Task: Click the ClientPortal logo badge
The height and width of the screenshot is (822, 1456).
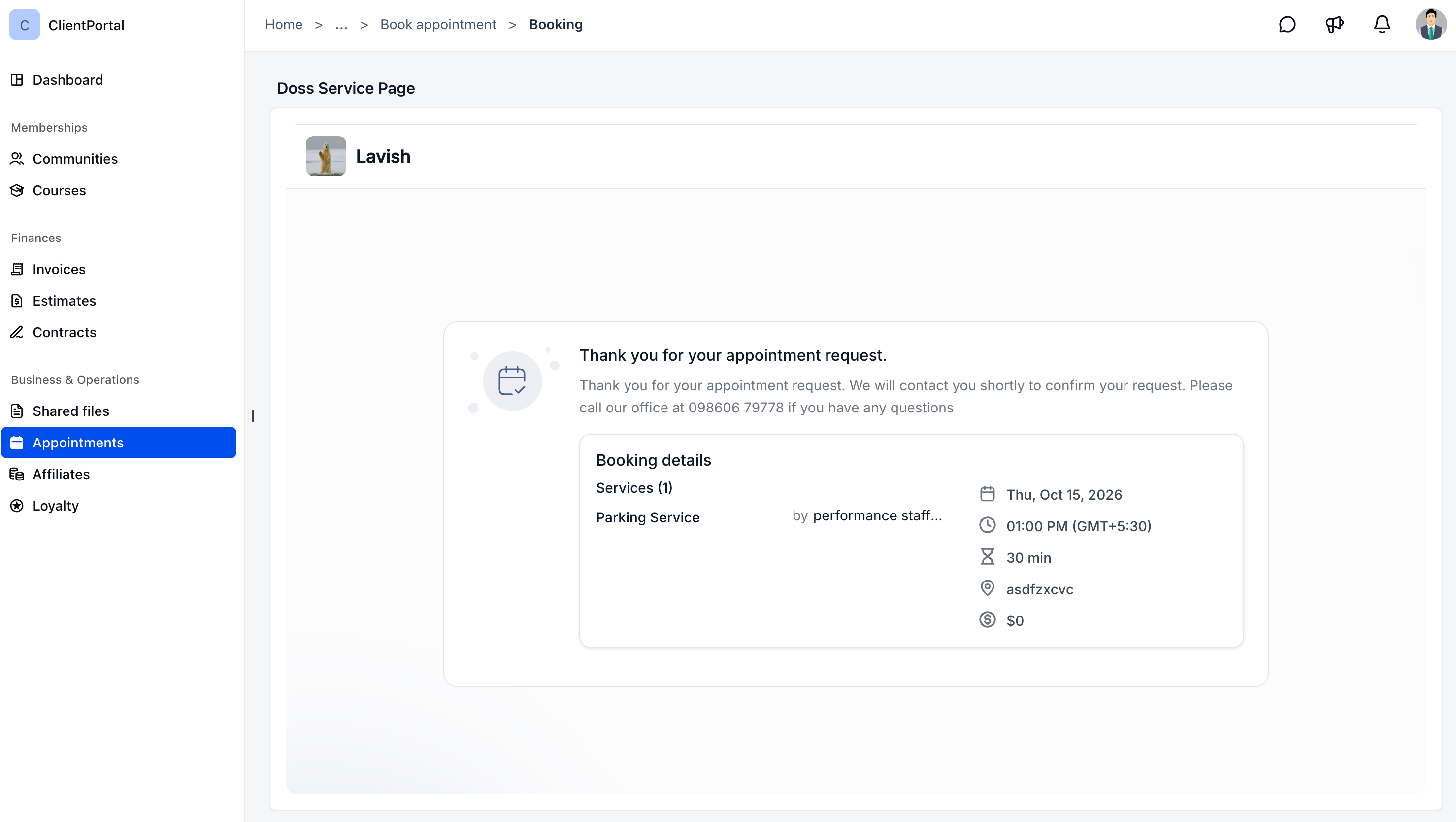Action: point(25,25)
